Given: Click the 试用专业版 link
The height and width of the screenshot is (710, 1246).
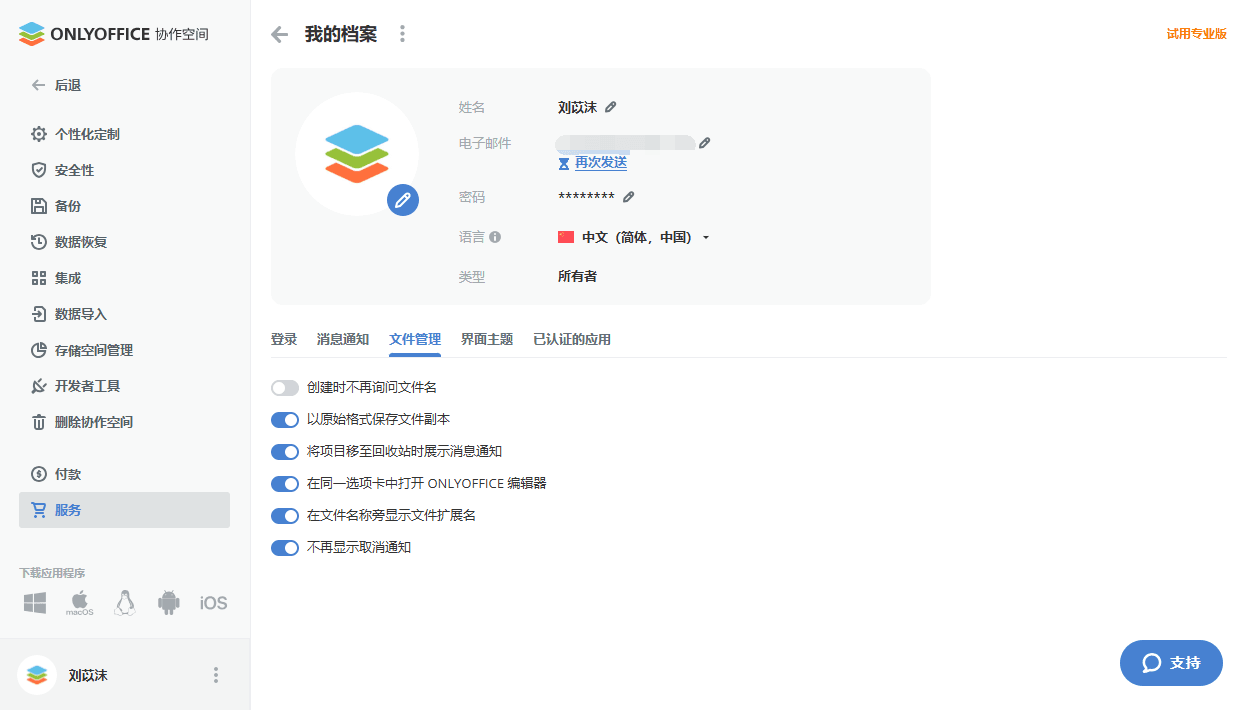Looking at the screenshot, I should (1197, 33).
